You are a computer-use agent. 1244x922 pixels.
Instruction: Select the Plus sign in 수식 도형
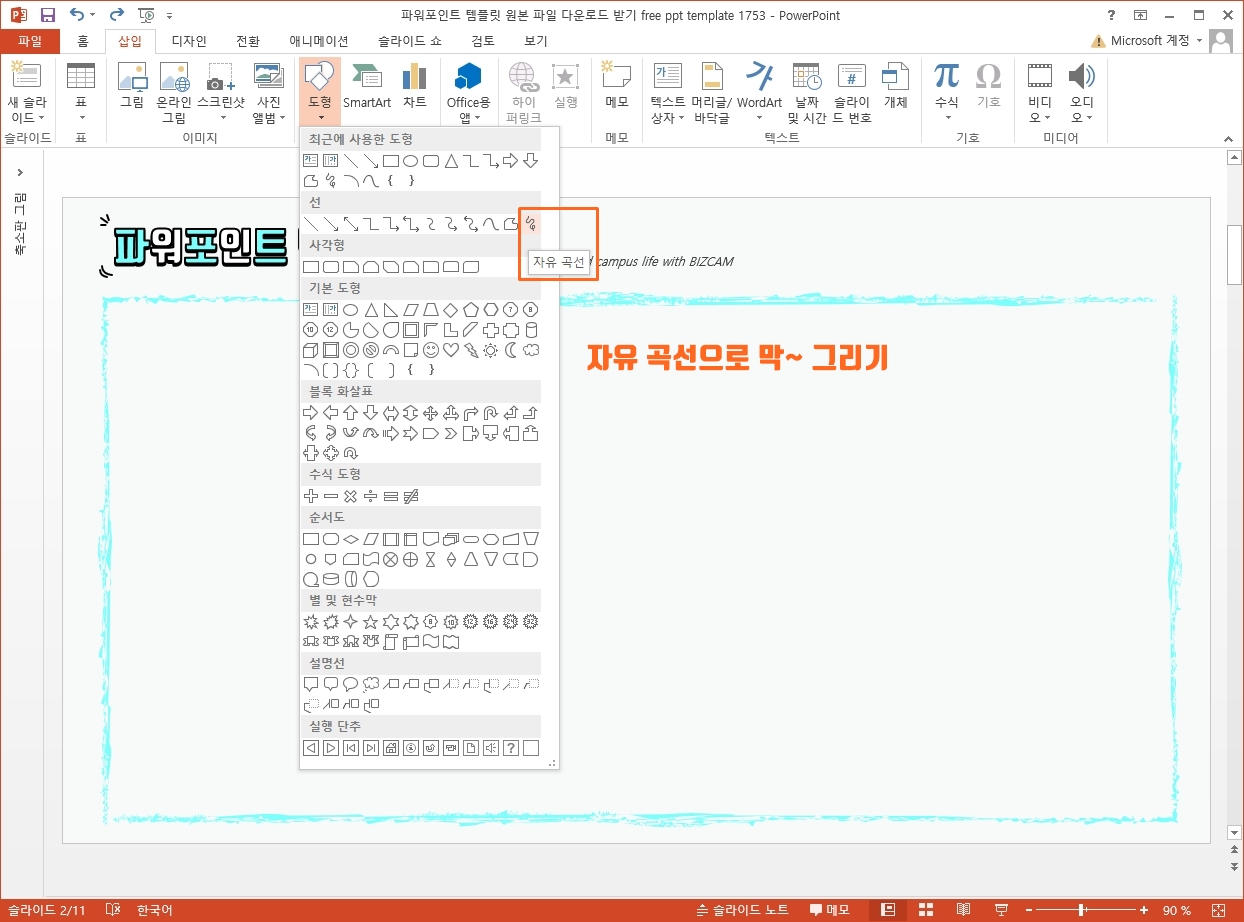tap(311, 496)
